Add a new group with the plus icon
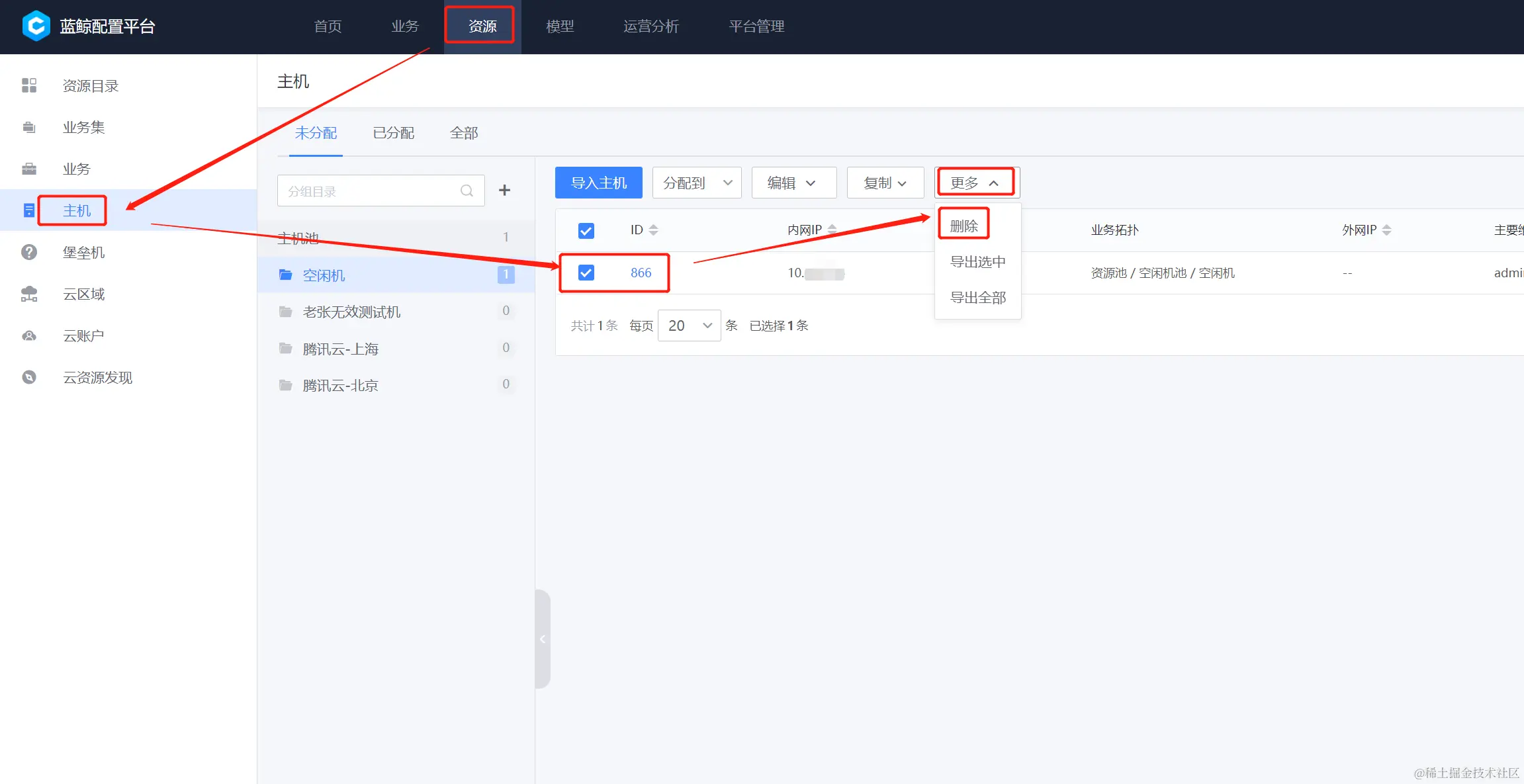Viewport: 1524px width, 784px height. [x=504, y=191]
